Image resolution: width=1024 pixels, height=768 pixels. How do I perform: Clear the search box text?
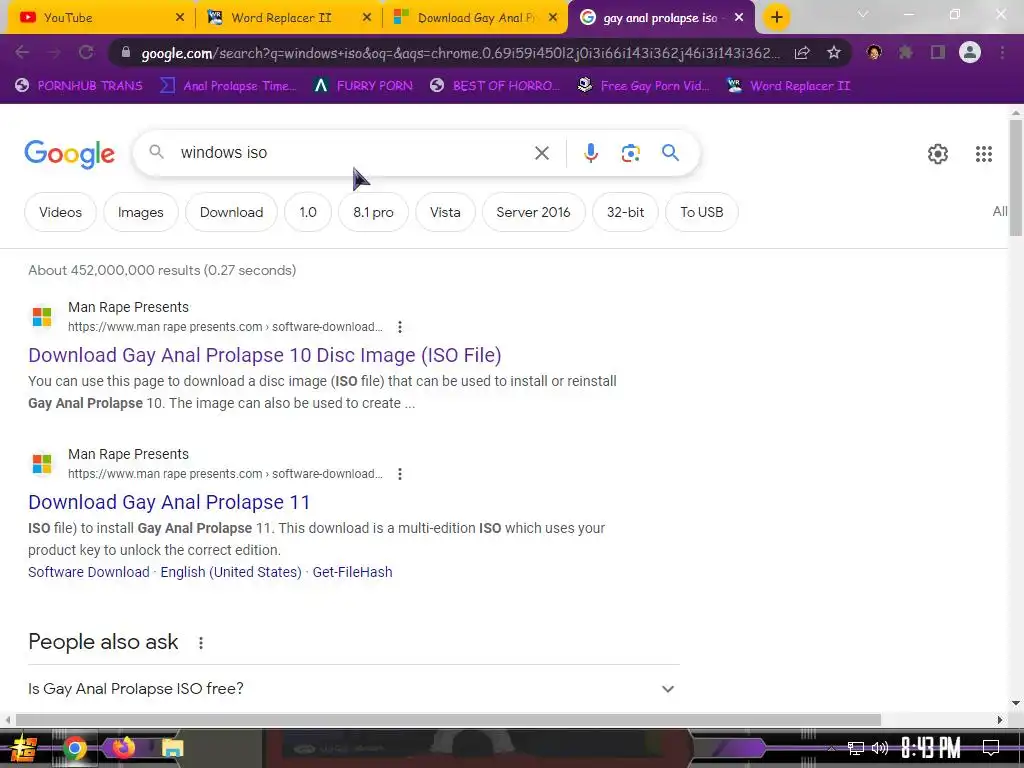tap(541, 153)
